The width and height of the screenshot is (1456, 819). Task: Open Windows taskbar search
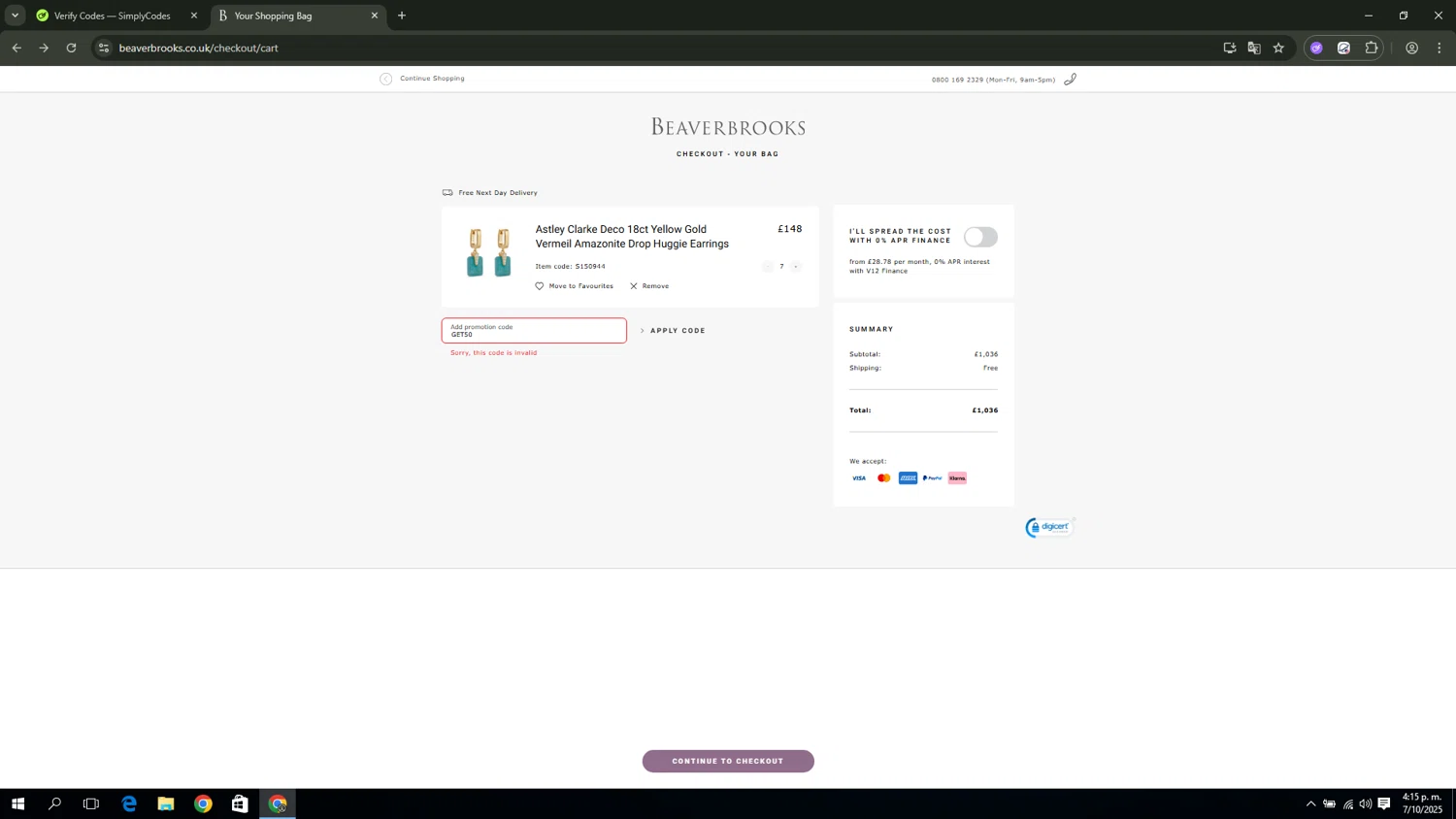[54, 803]
